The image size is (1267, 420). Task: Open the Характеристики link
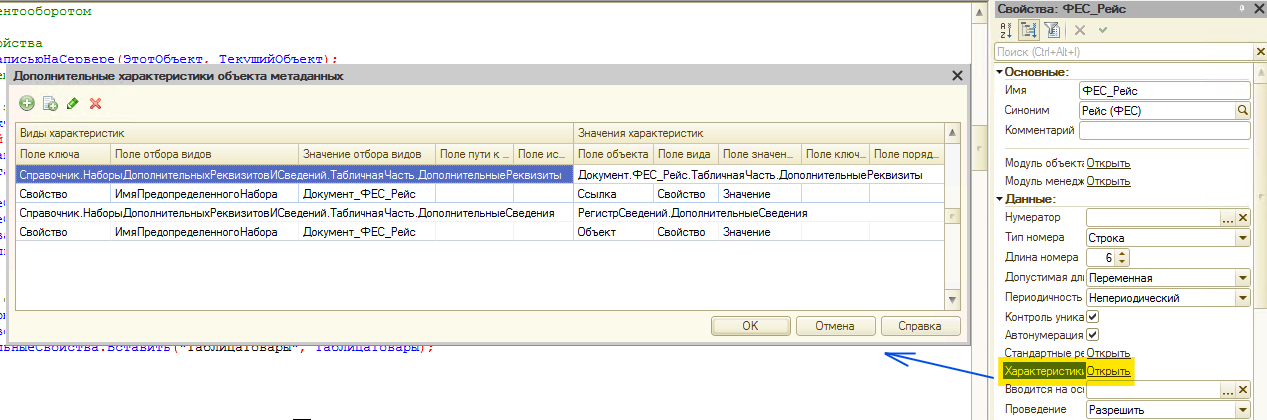tap(1108, 372)
